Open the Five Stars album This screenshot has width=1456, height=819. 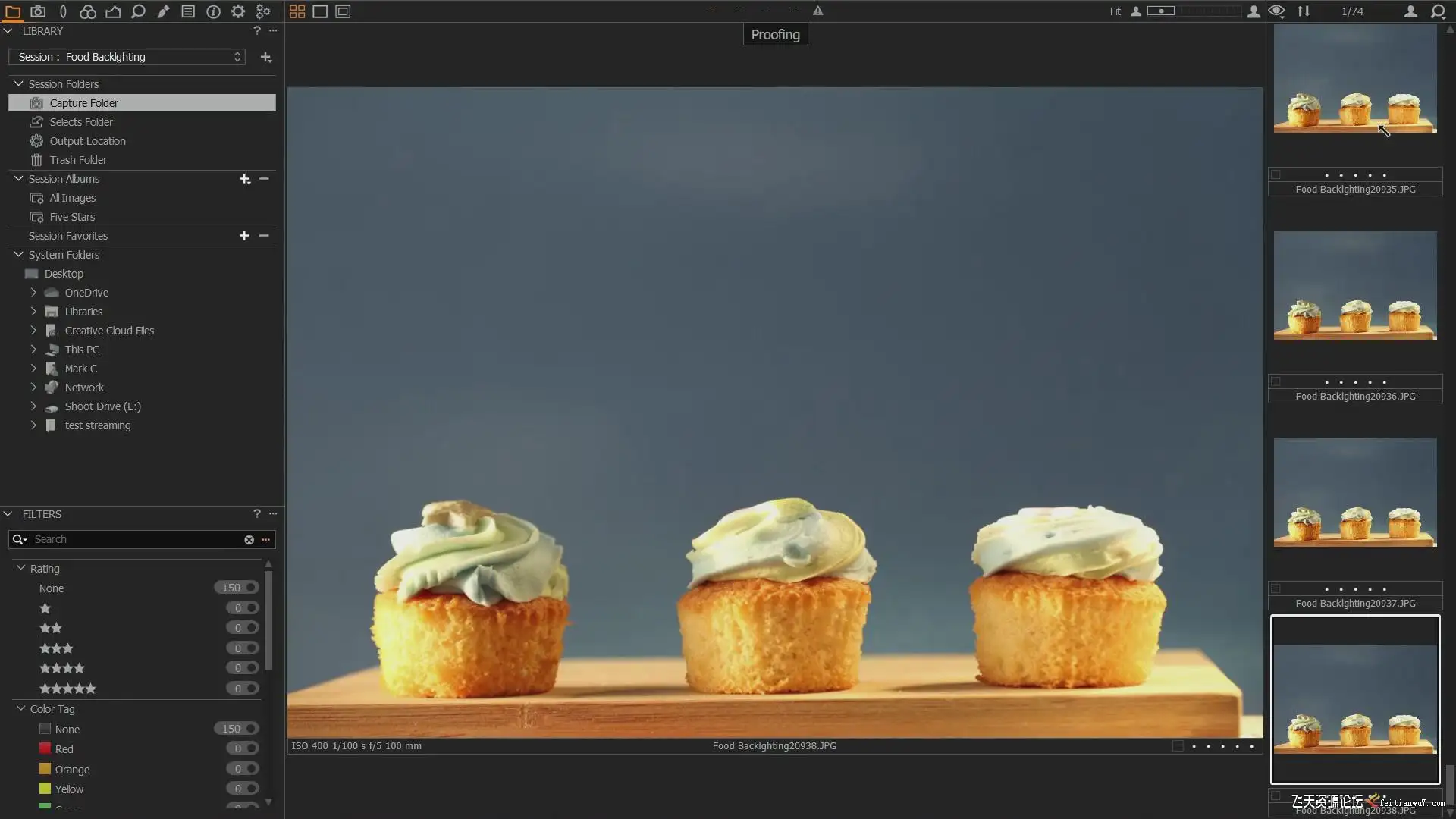coord(72,217)
